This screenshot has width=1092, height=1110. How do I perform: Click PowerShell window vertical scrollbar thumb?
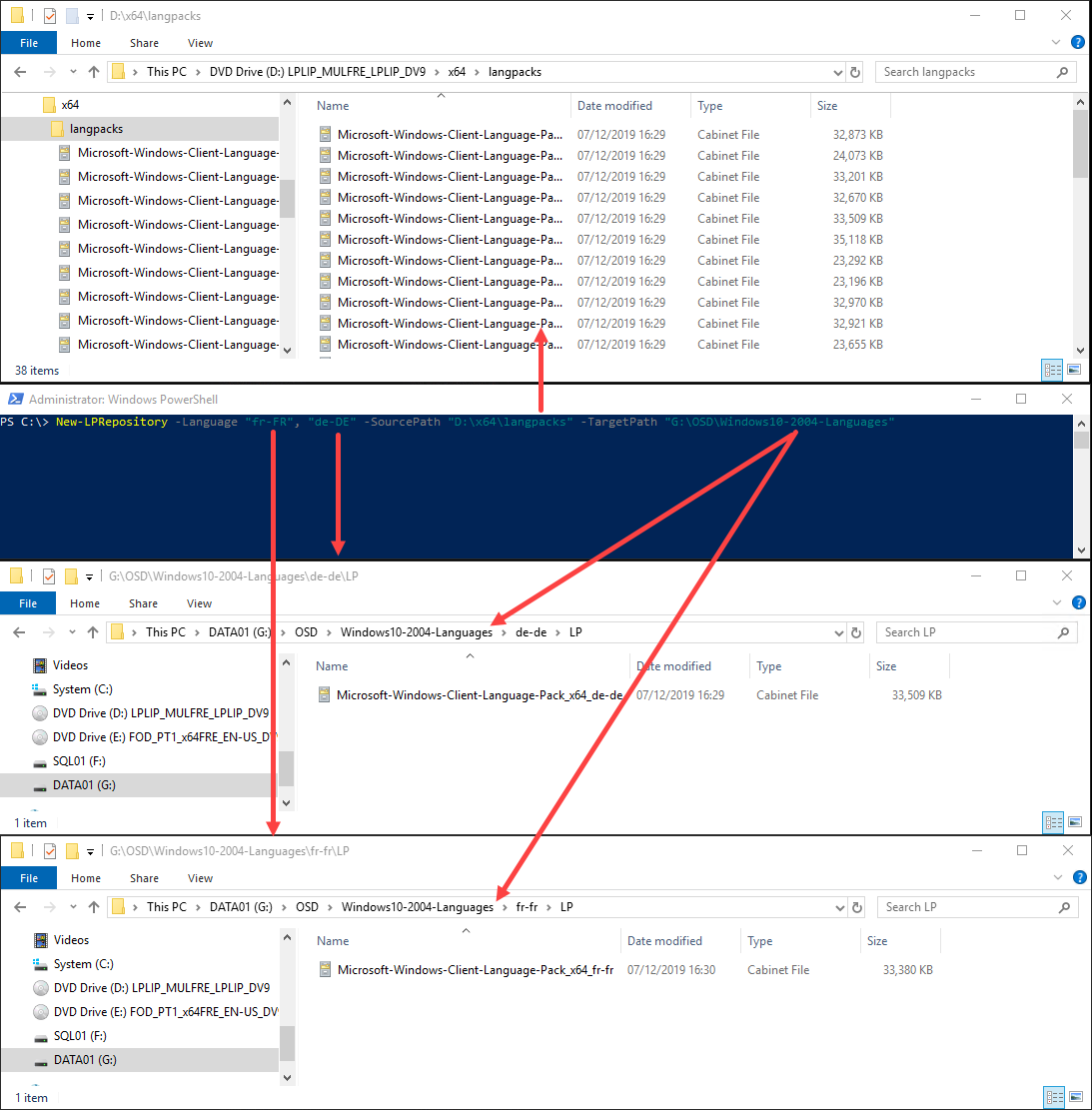[1081, 440]
